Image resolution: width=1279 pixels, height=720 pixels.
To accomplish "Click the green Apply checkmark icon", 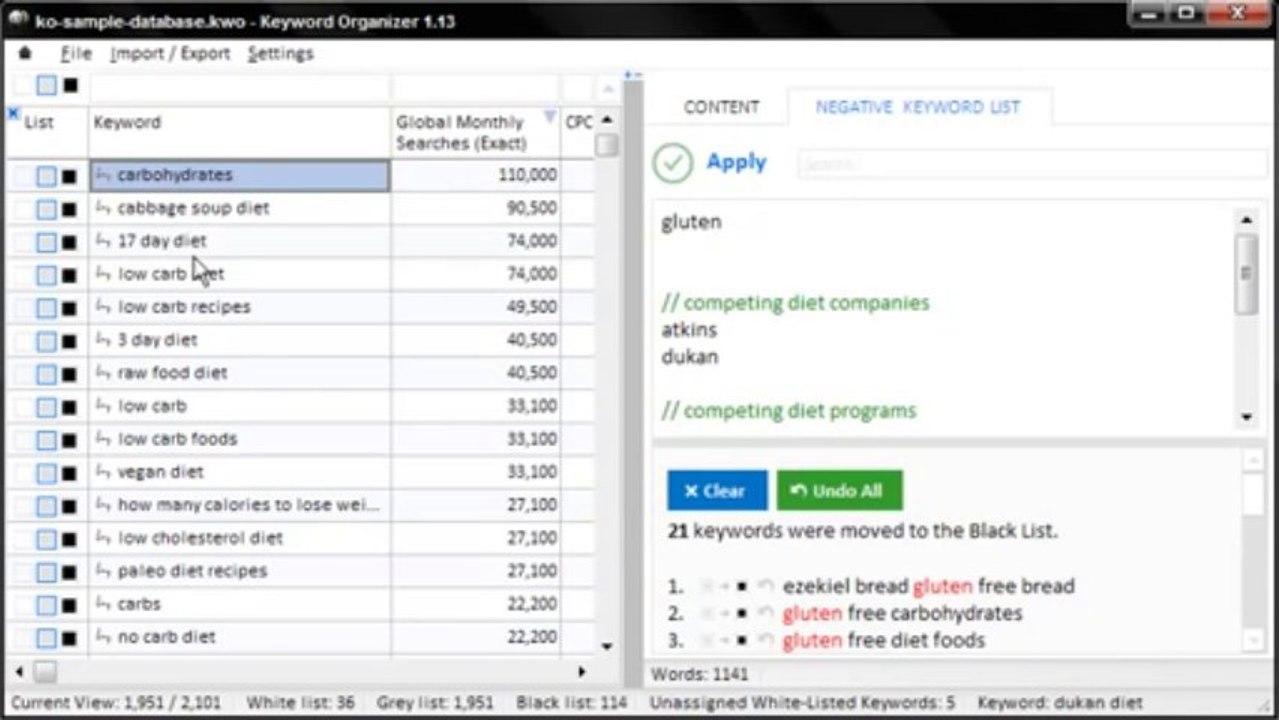I will click(673, 163).
